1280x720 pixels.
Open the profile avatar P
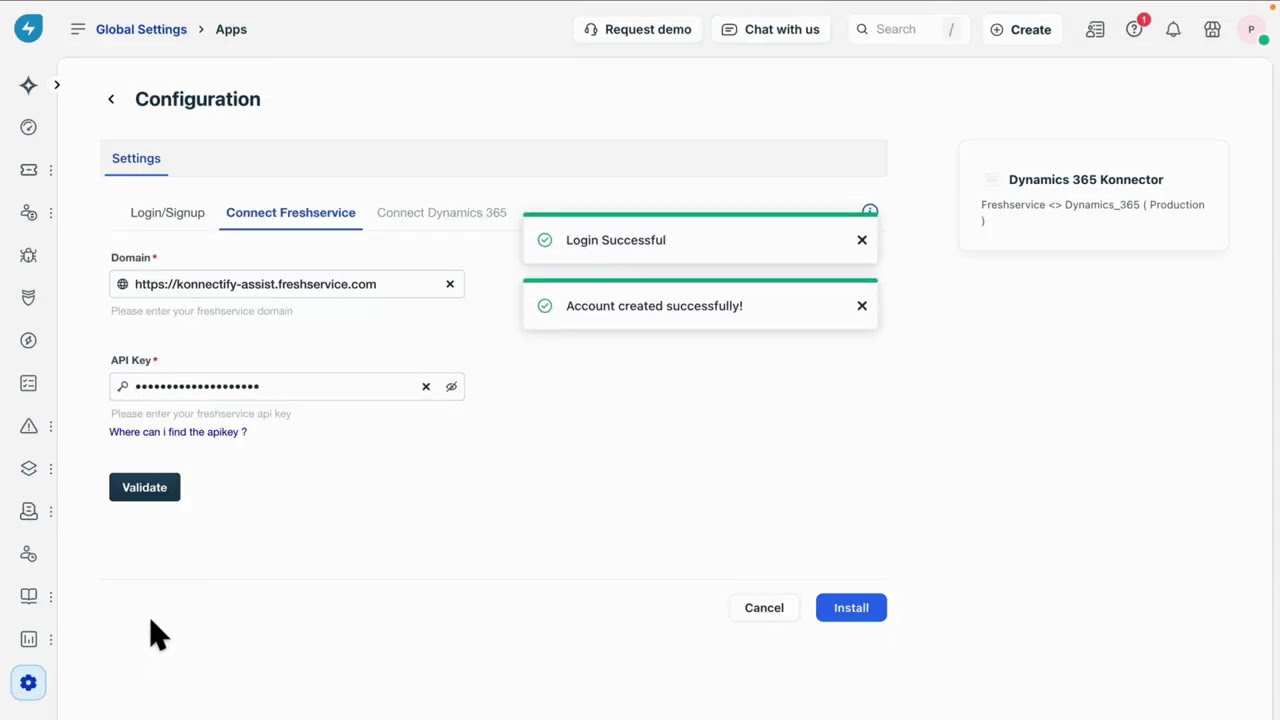pos(1251,29)
